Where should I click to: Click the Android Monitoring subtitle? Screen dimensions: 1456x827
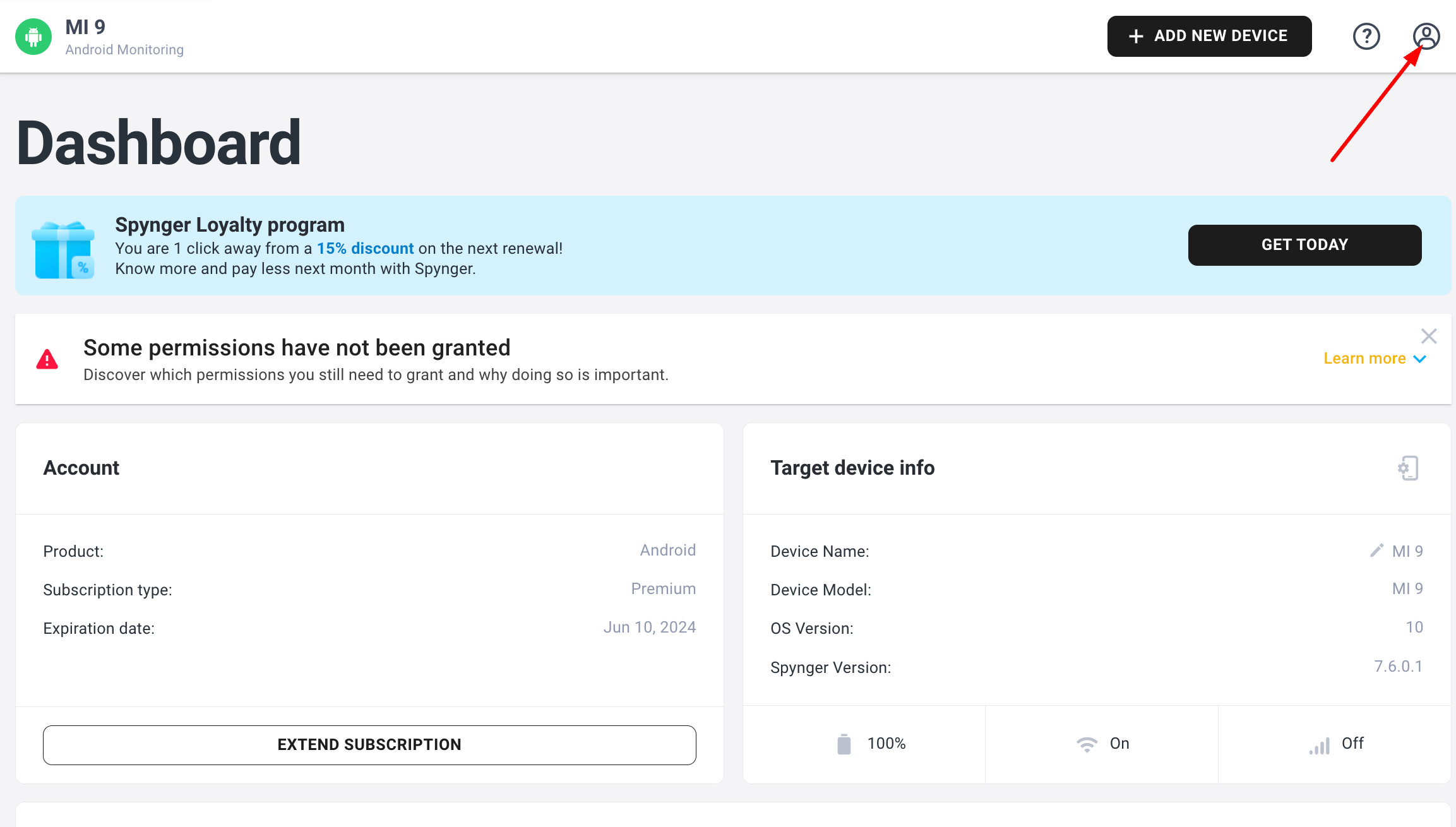point(124,49)
